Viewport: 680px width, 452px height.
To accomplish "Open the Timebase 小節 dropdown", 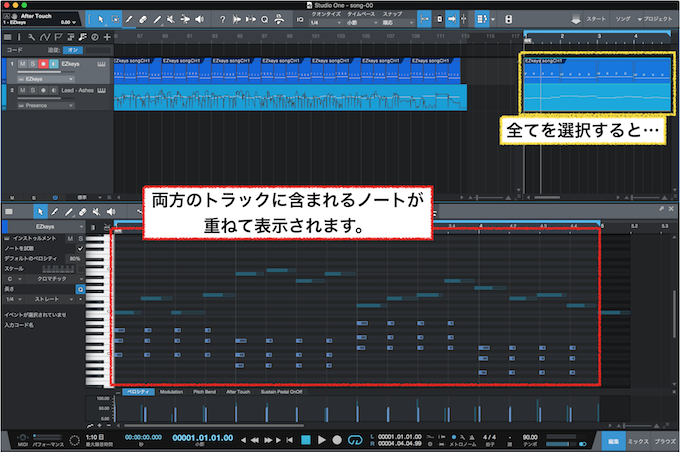I will [361, 23].
